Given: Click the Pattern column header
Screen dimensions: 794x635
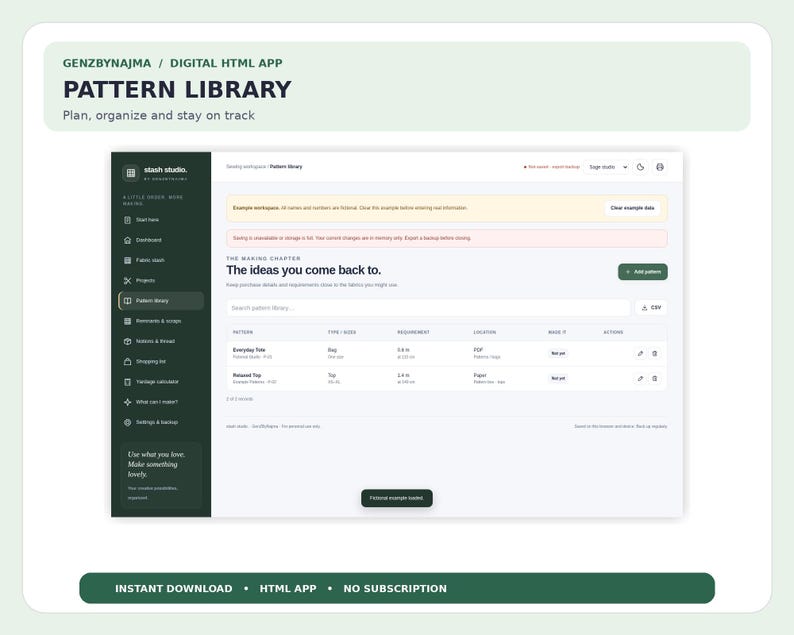Looking at the screenshot, I should point(243,332).
